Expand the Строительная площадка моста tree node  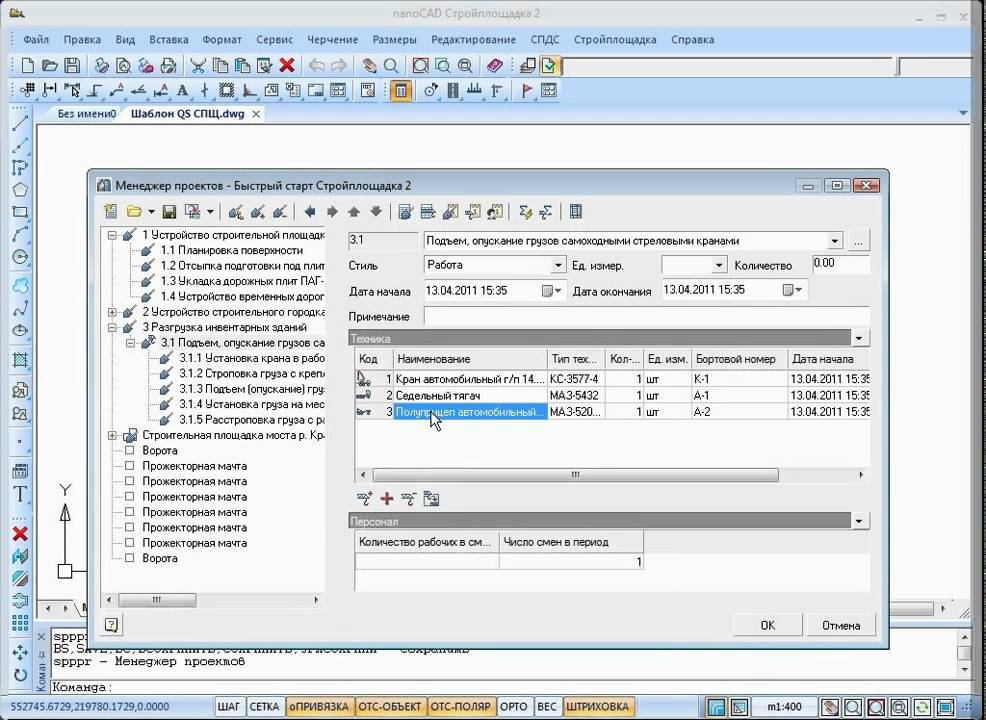pyautogui.click(x=113, y=436)
